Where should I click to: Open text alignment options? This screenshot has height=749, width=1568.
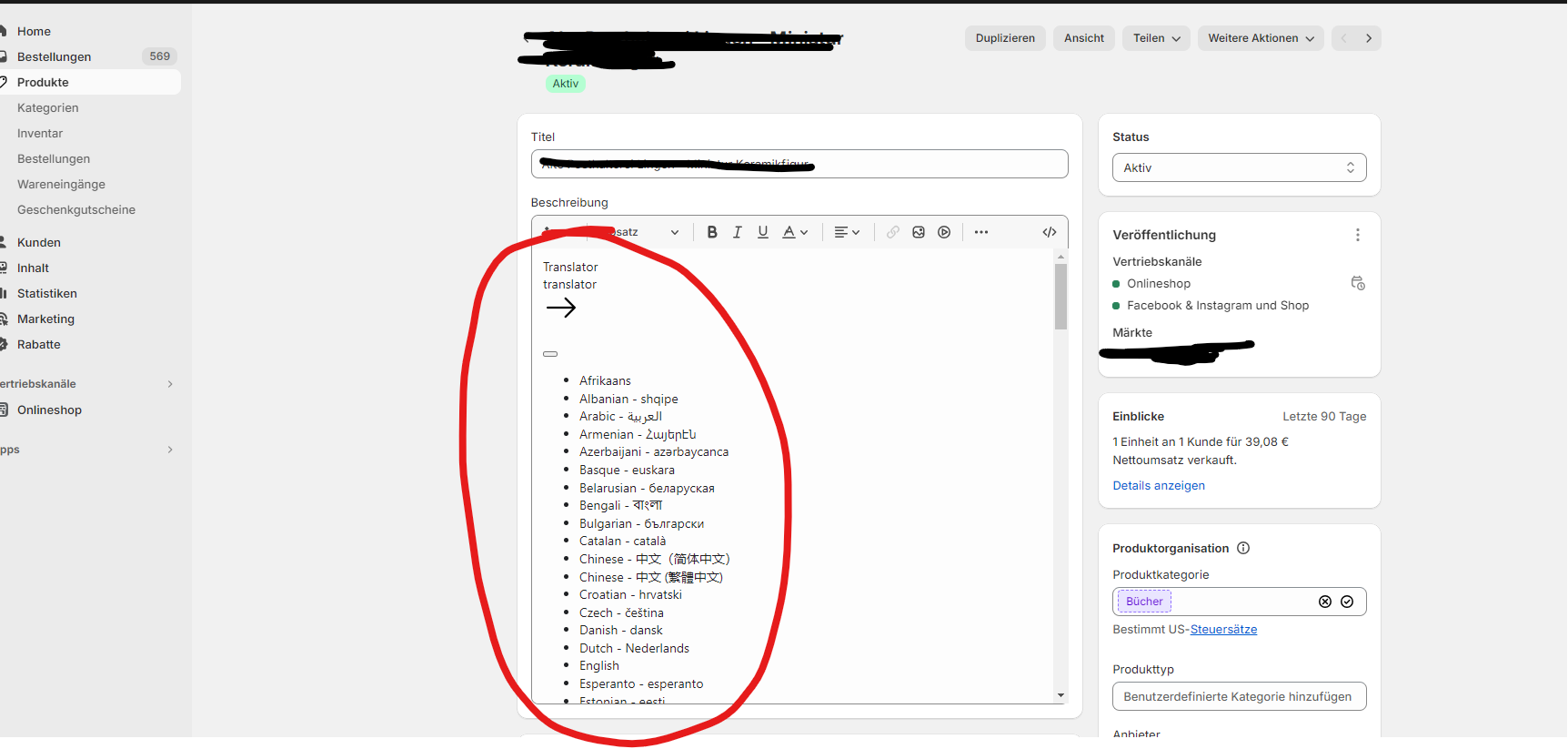(x=847, y=232)
